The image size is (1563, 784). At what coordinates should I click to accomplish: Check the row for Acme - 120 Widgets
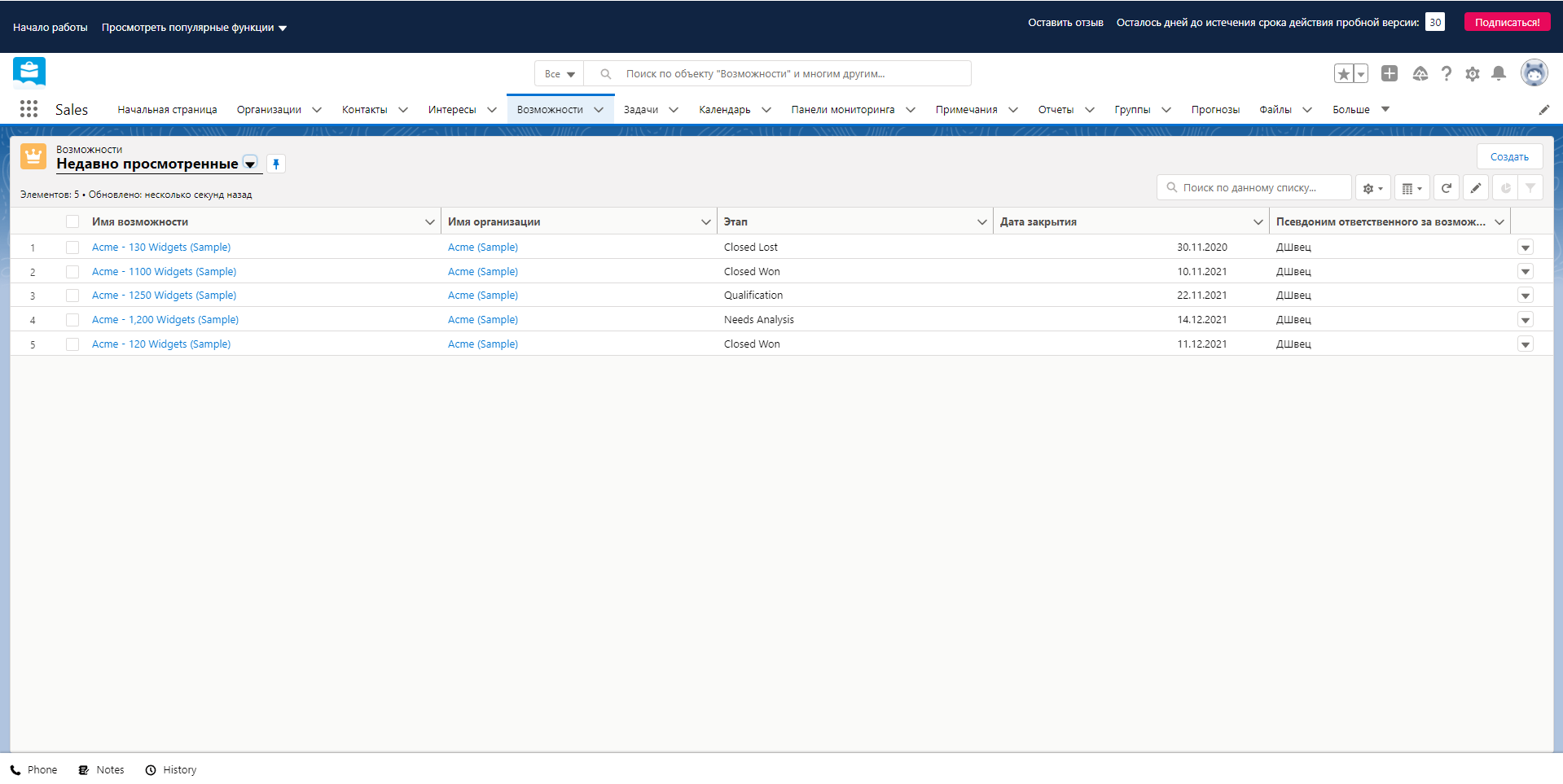(x=72, y=344)
